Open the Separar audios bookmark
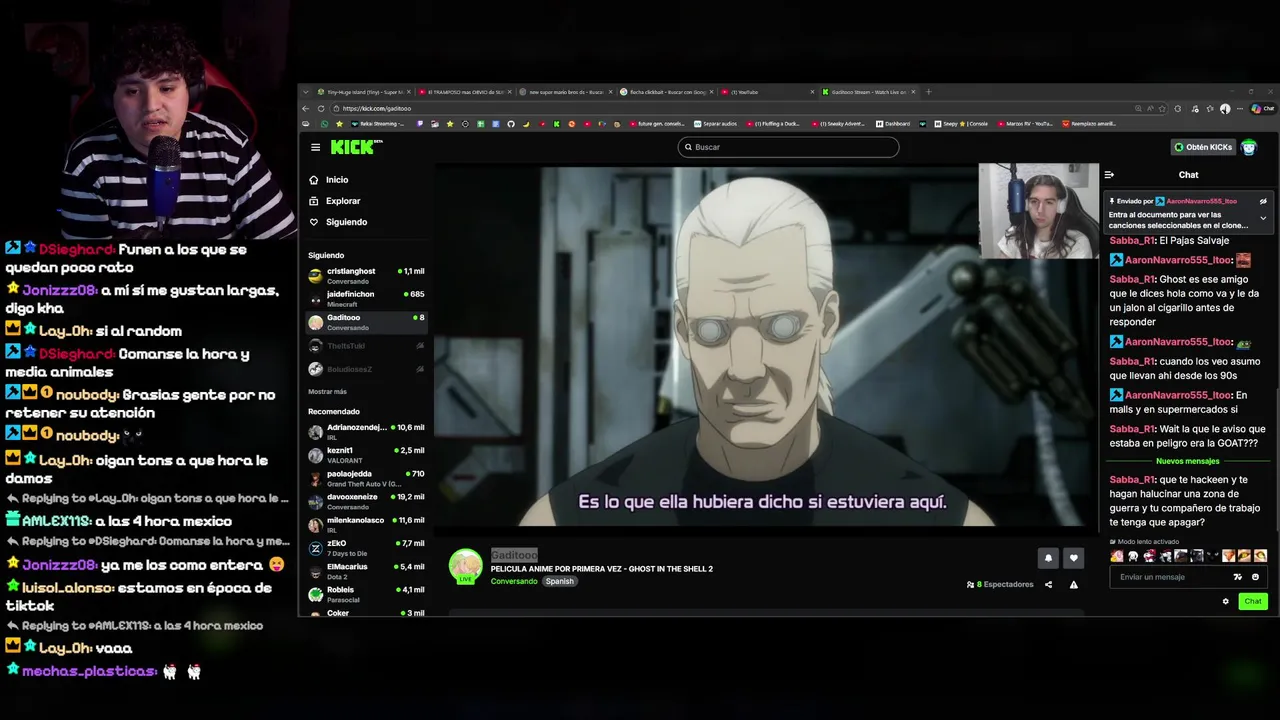Image resolution: width=1280 pixels, height=720 pixels. click(715, 124)
